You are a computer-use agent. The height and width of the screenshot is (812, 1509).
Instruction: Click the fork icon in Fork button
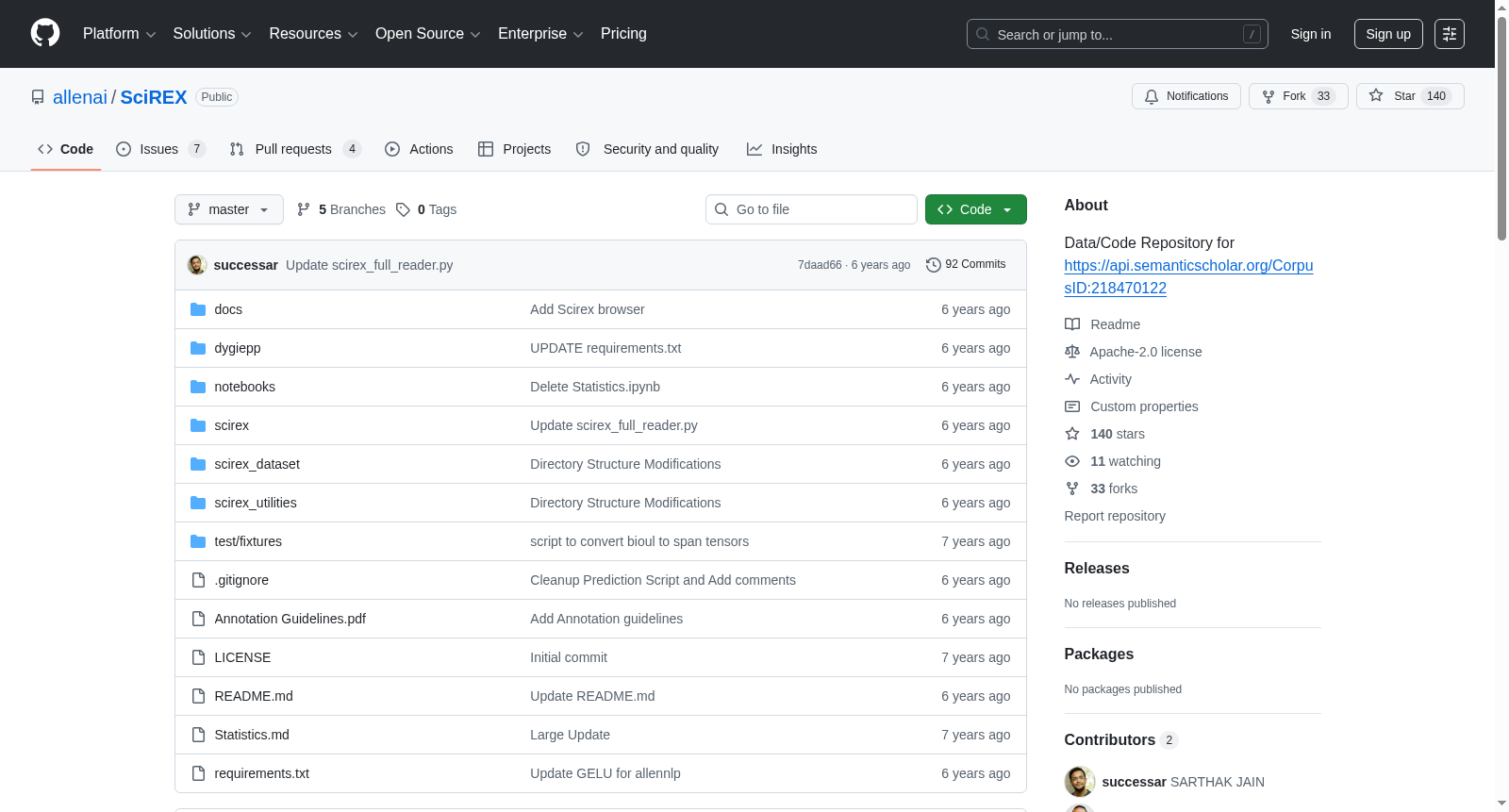tap(1269, 96)
